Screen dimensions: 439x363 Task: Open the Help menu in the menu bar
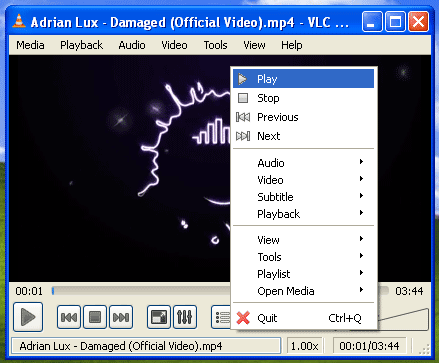pyautogui.click(x=292, y=45)
